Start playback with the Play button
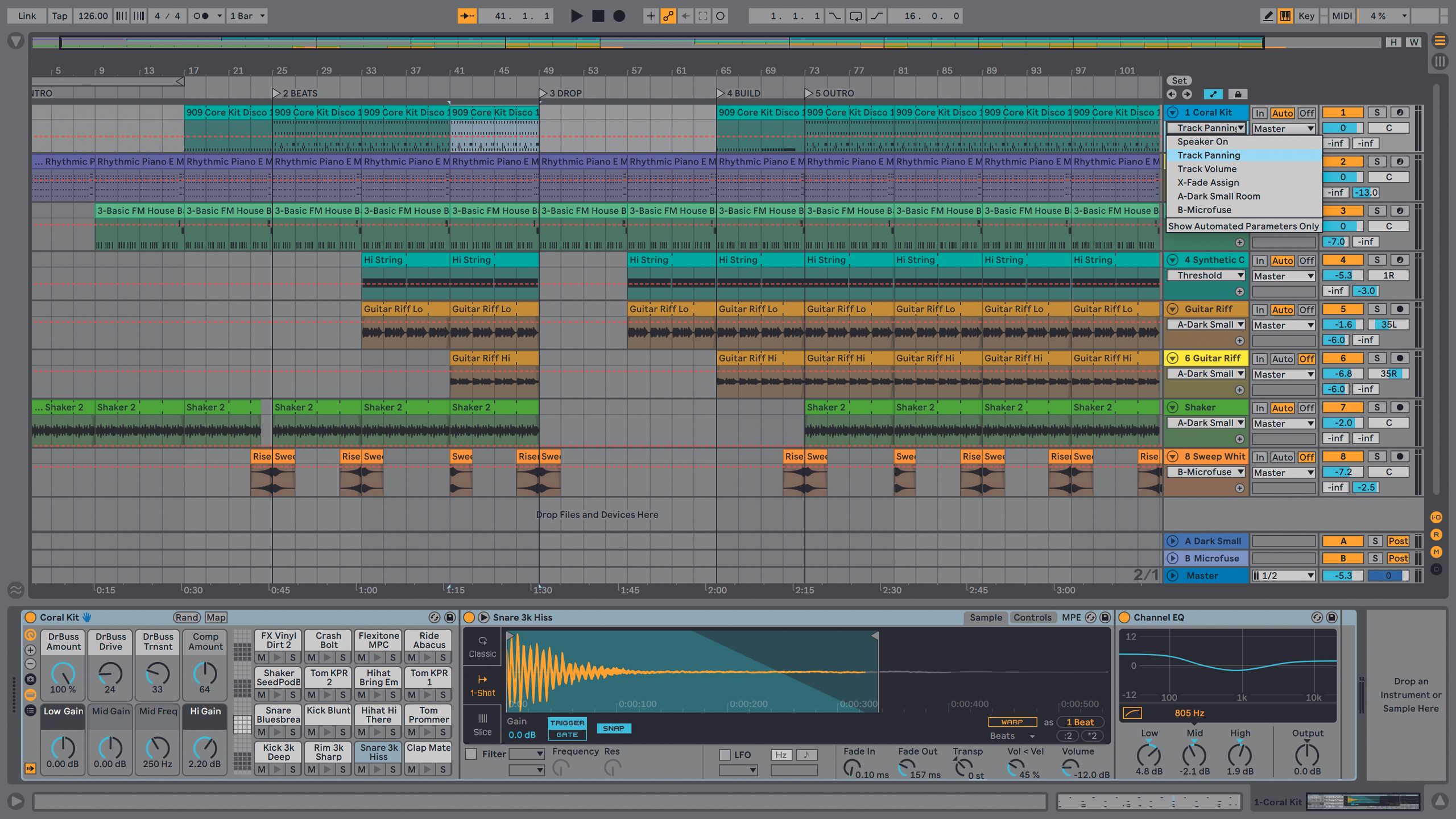1456x819 pixels. pyautogui.click(x=576, y=16)
